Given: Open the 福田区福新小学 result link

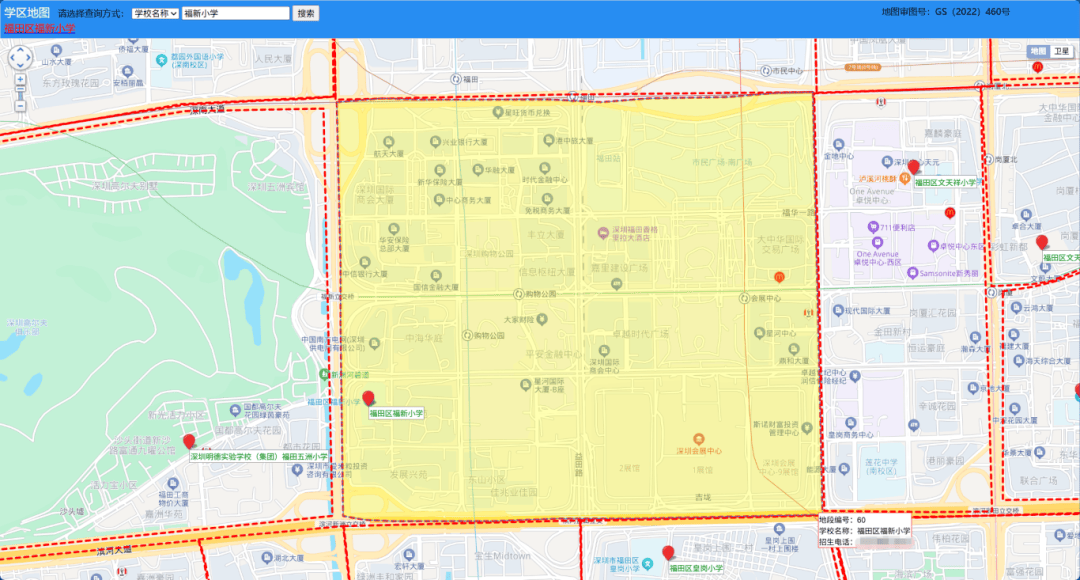Looking at the screenshot, I should pyautogui.click(x=39, y=28).
